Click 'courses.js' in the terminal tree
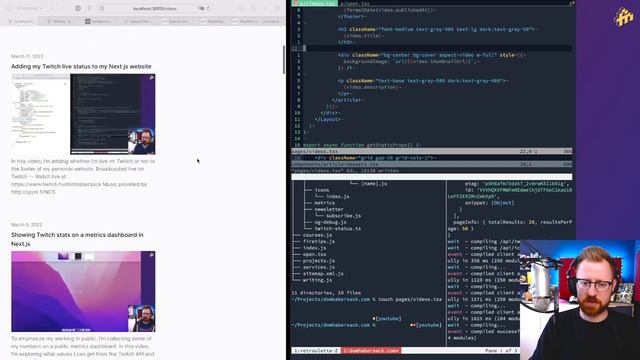 pos(317,235)
